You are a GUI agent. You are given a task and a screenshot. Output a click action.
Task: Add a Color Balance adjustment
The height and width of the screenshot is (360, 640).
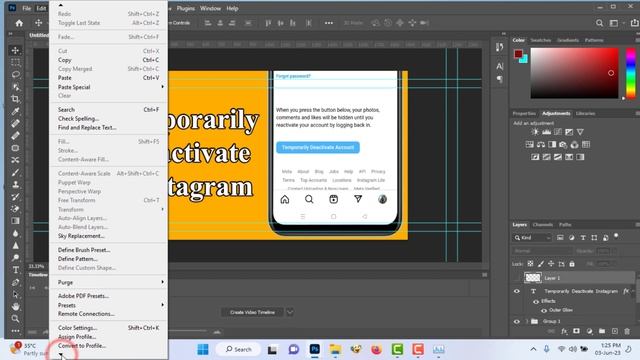pyautogui.click(x=541, y=144)
